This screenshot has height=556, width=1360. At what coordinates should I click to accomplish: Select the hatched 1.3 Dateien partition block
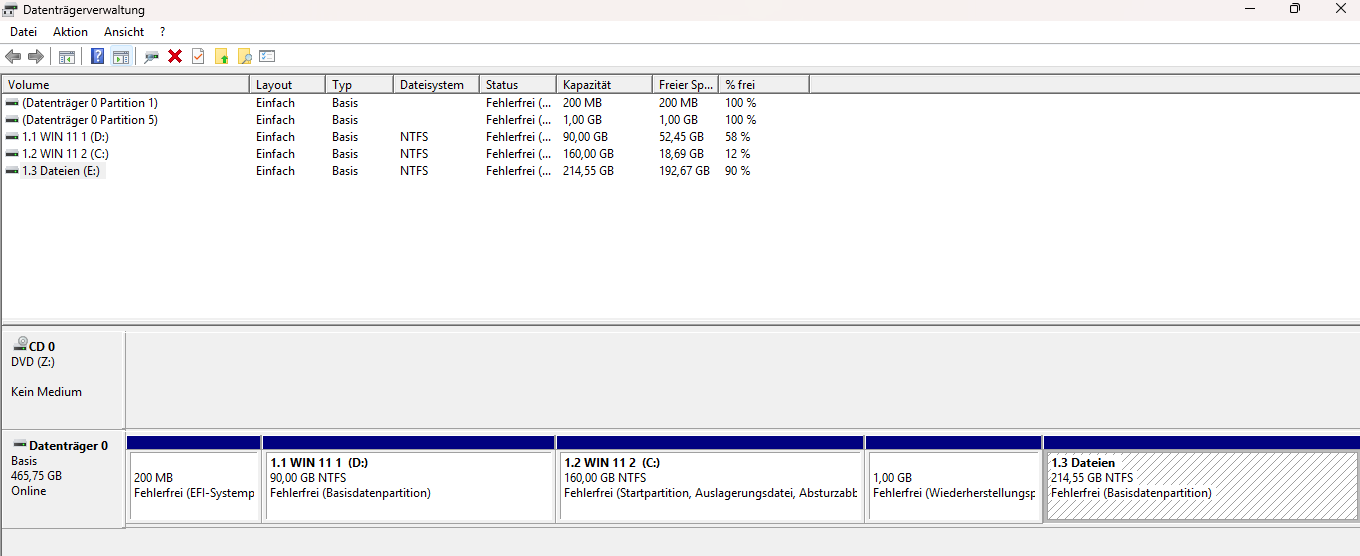(x=1202, y=478)
